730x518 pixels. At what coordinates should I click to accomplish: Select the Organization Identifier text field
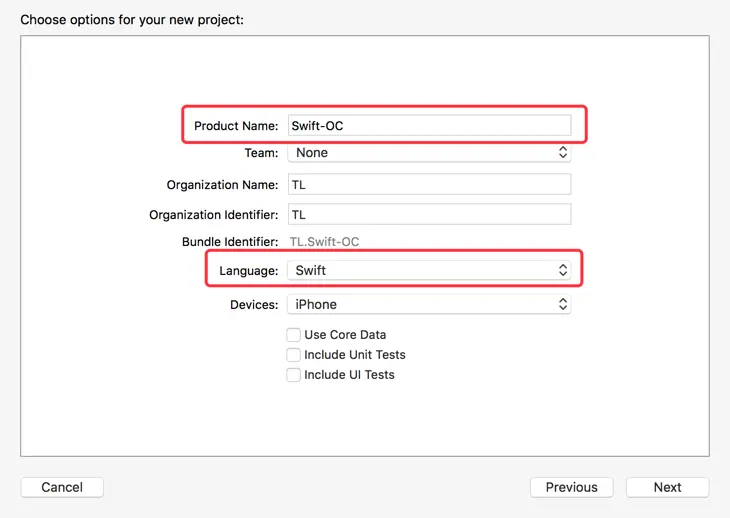tap(428, 215)
